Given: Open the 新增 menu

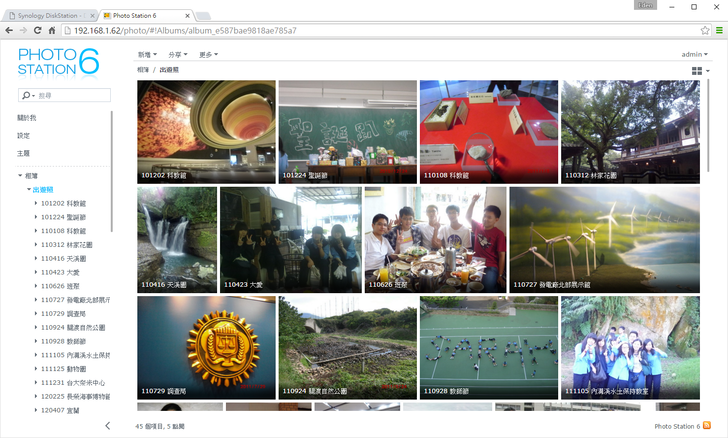Looking at the screenshot, I should click(146, 54).
